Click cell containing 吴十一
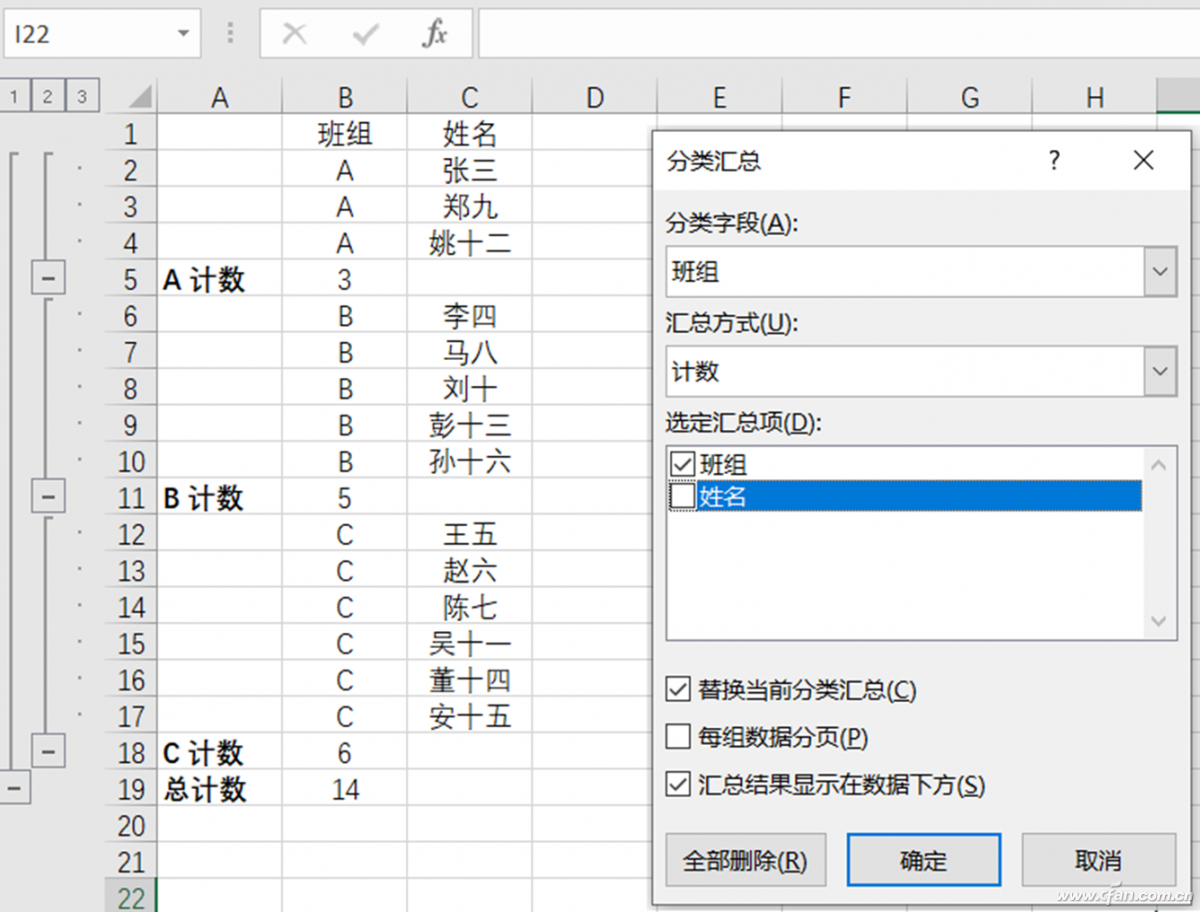This screenshot has height=912, width=1200. click(x=470, y=643)
